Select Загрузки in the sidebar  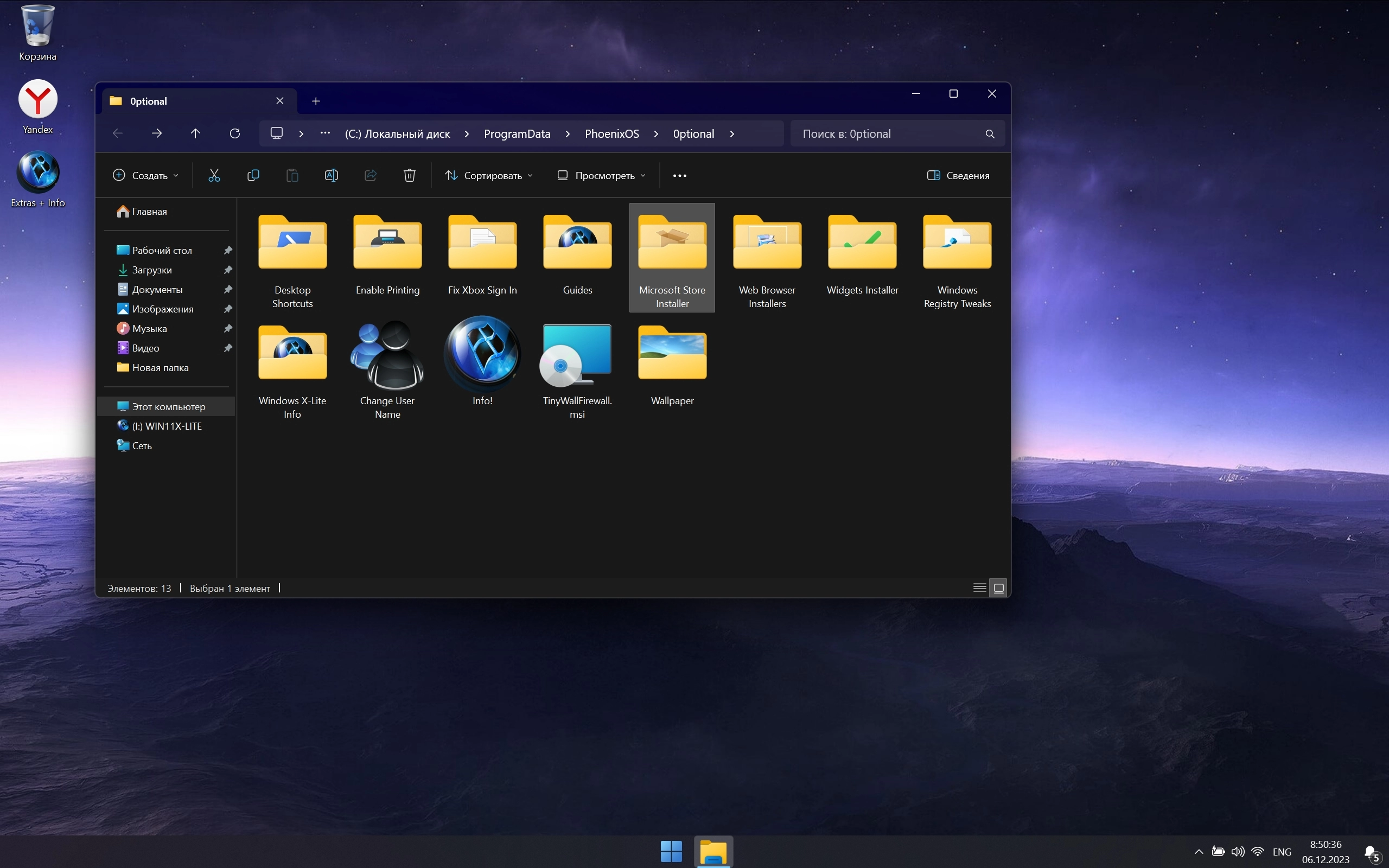[151, 270]
